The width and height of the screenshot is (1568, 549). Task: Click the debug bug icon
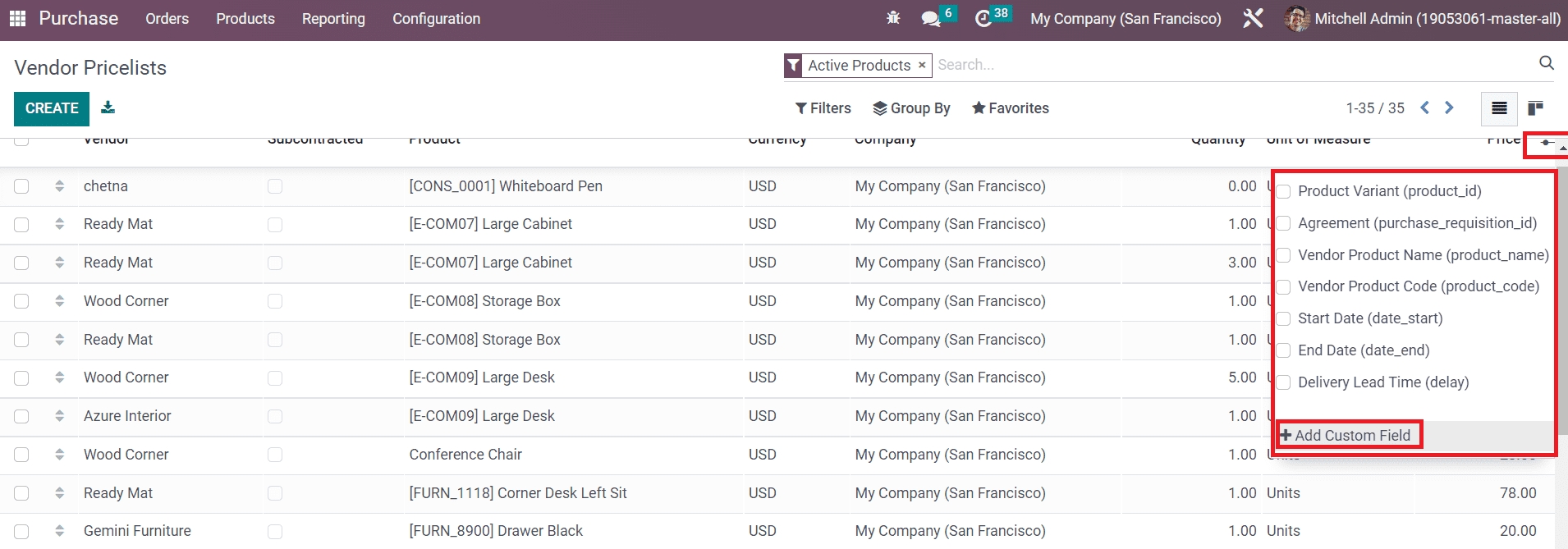coord(893,18)
